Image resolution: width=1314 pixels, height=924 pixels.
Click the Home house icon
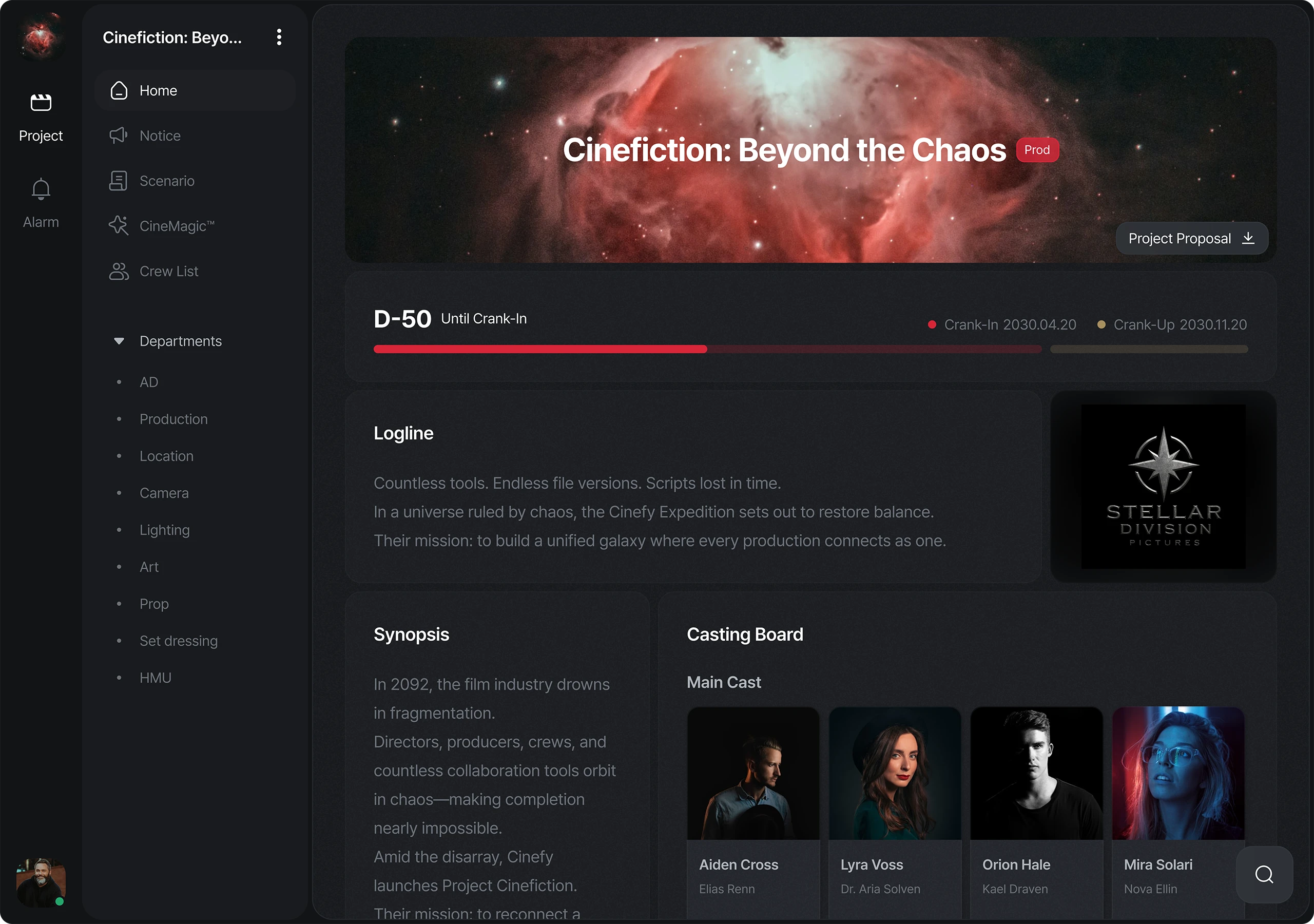click(119, 90)
